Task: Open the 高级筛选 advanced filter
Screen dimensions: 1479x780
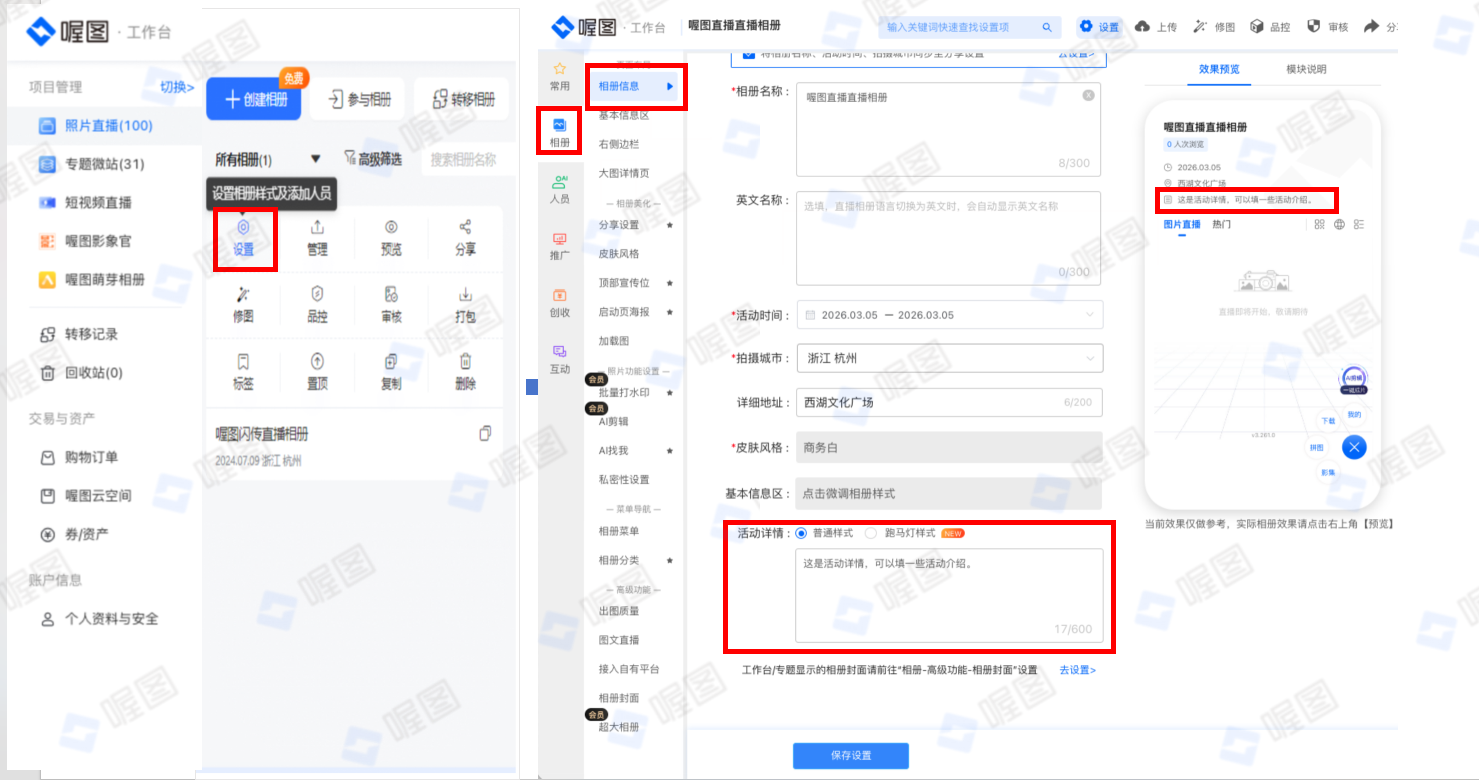Action: tap(372, 159)
